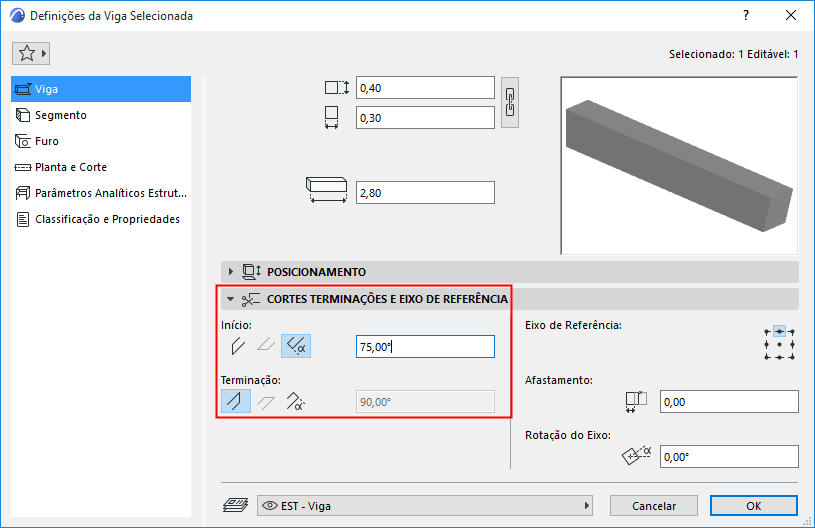Click the scissors icon of the Cortes section
The image size is (815, 528).
tap(251, 299)
